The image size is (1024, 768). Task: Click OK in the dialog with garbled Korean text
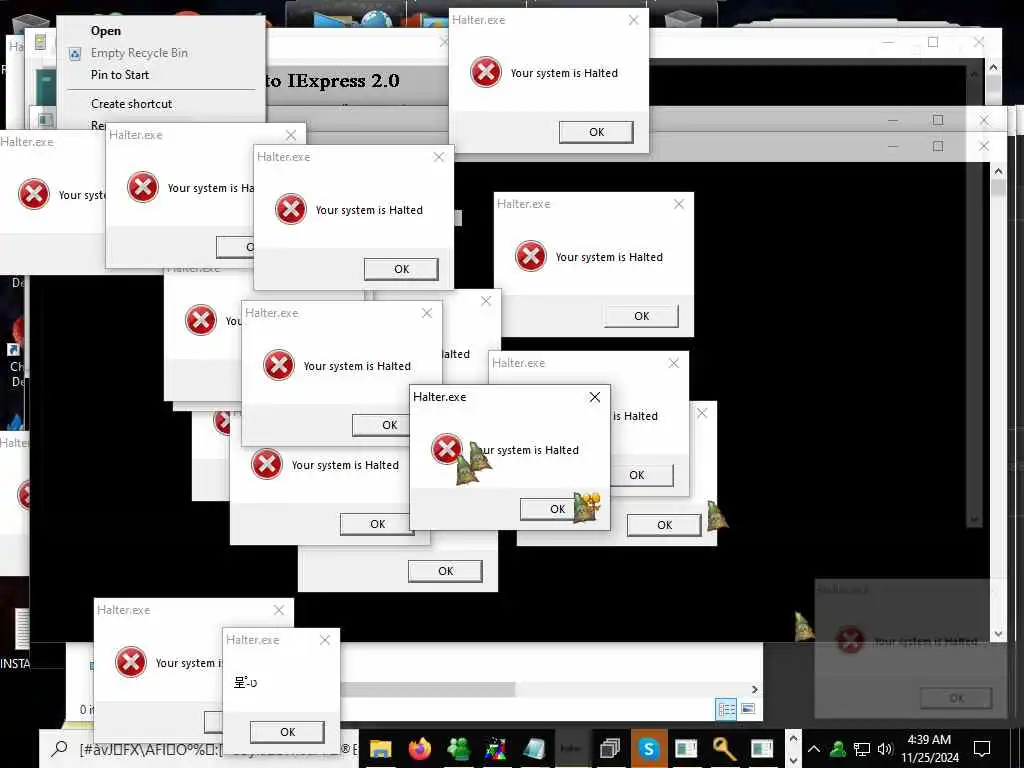click(x=287, y=732)
